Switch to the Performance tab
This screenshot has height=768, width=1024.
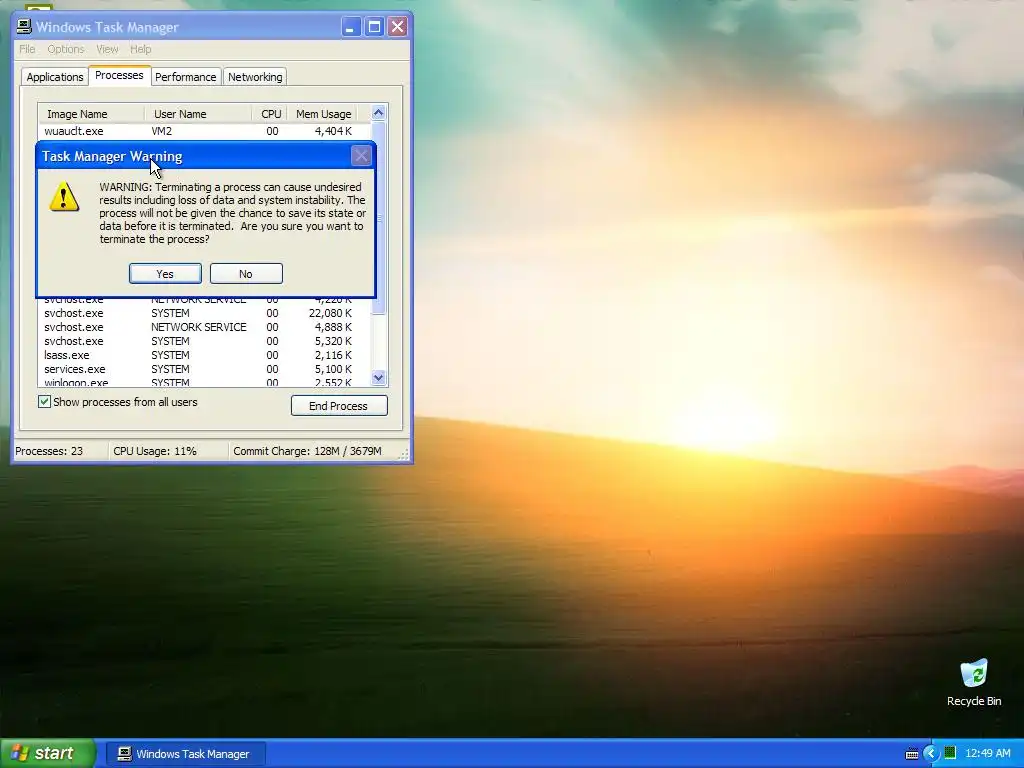(x=185, y=76)
